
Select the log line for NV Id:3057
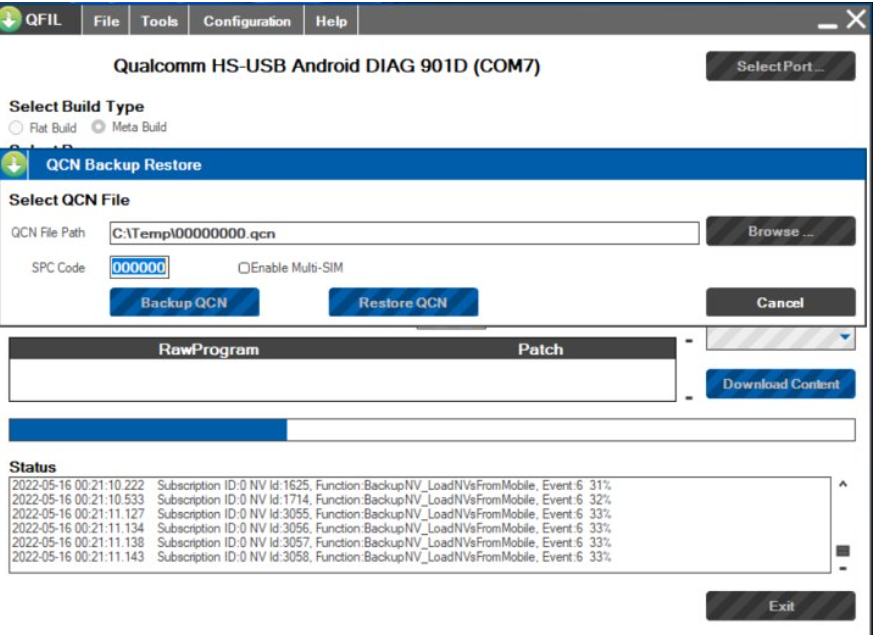pos(312,543)
